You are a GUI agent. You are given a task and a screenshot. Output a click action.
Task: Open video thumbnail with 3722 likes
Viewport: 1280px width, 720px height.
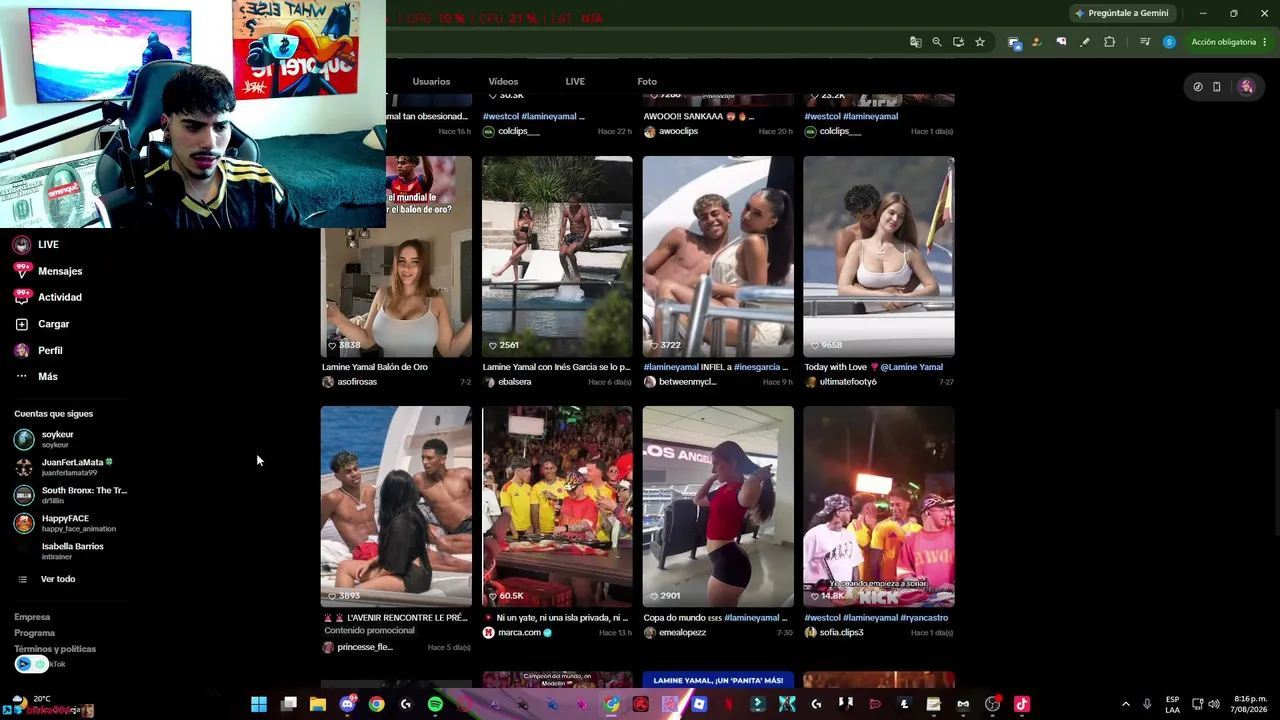[x=718, y=257]
